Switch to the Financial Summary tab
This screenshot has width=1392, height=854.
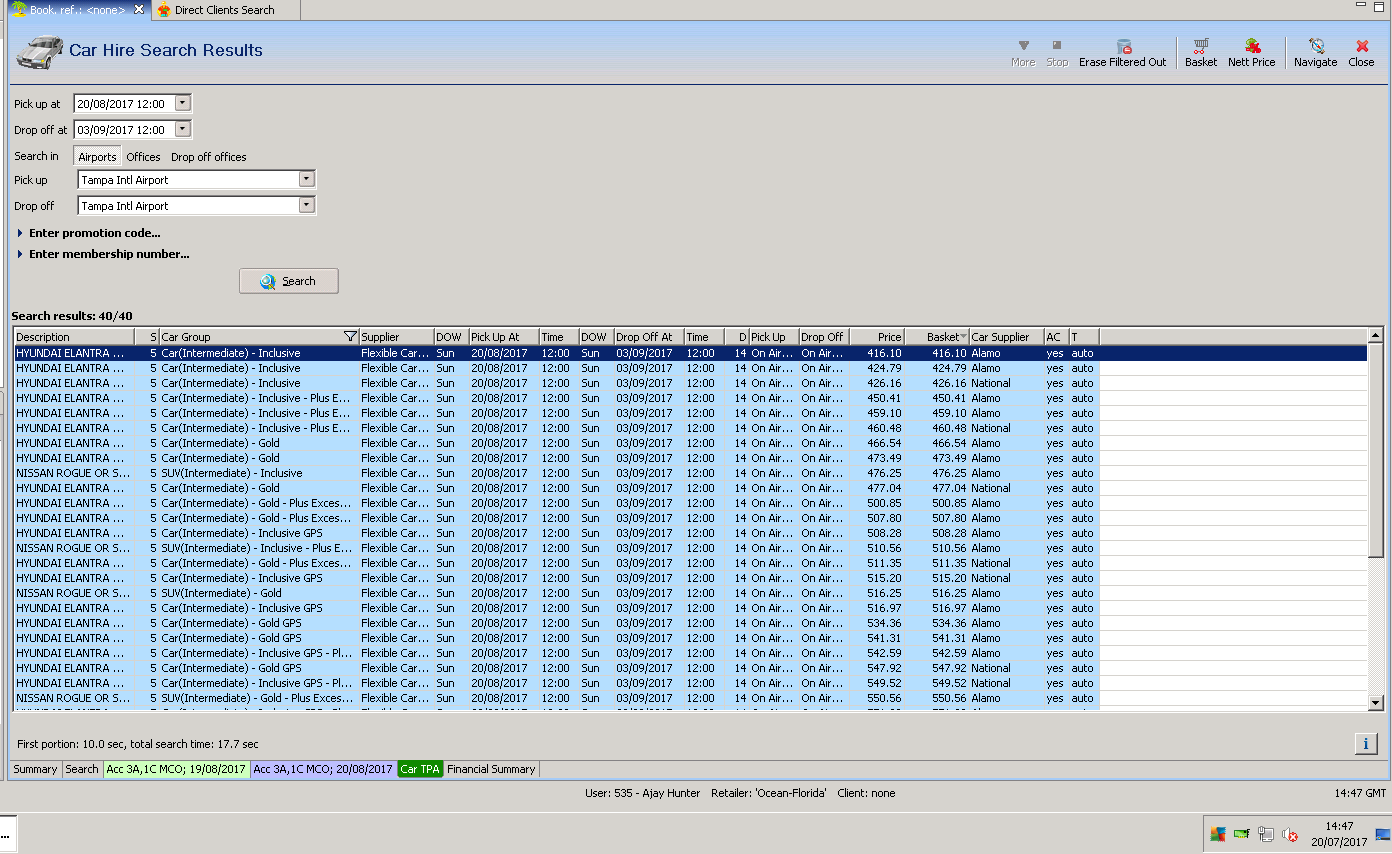pyautogui.click(x=491, y=769)
